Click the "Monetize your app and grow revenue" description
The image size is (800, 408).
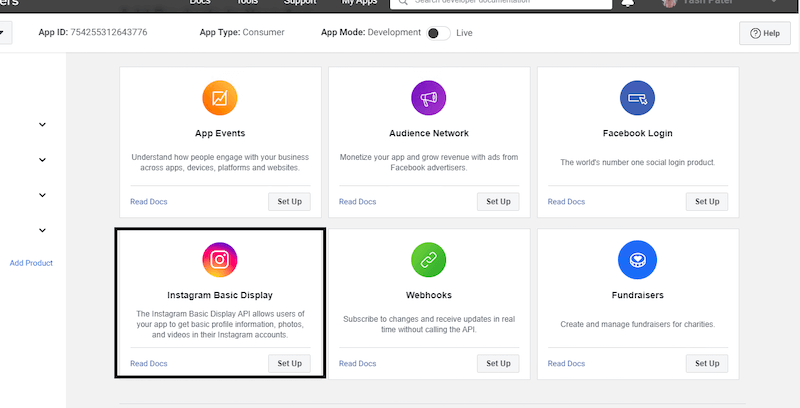(x=429, y=162)
